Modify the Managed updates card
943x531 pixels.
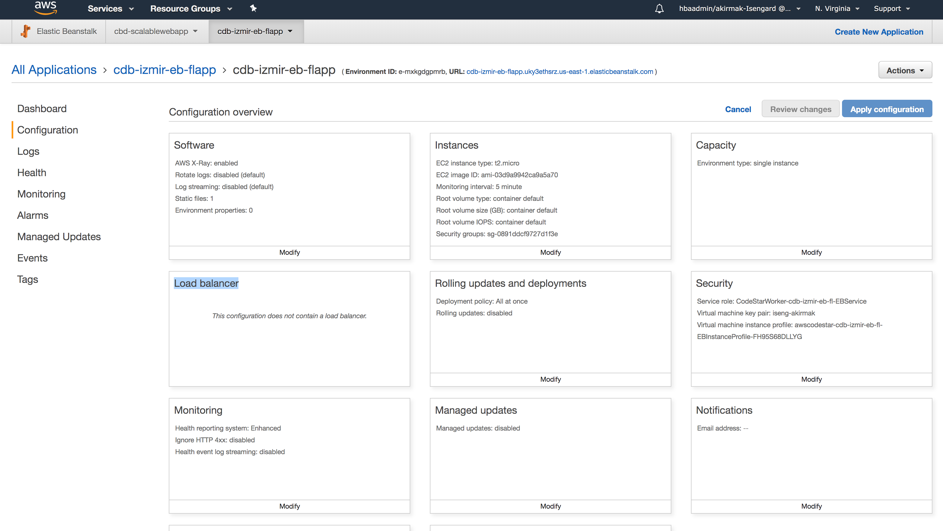coord(550,506)
